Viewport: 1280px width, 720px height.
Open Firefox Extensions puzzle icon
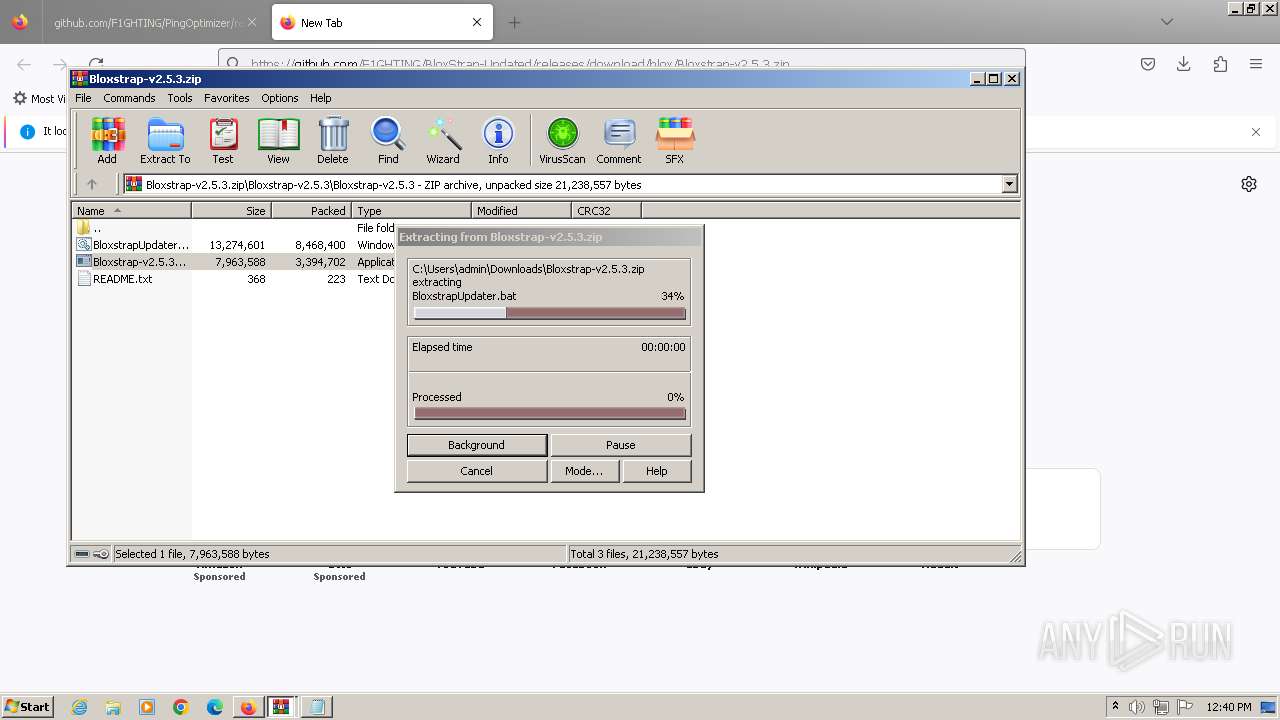[1220, 64]
